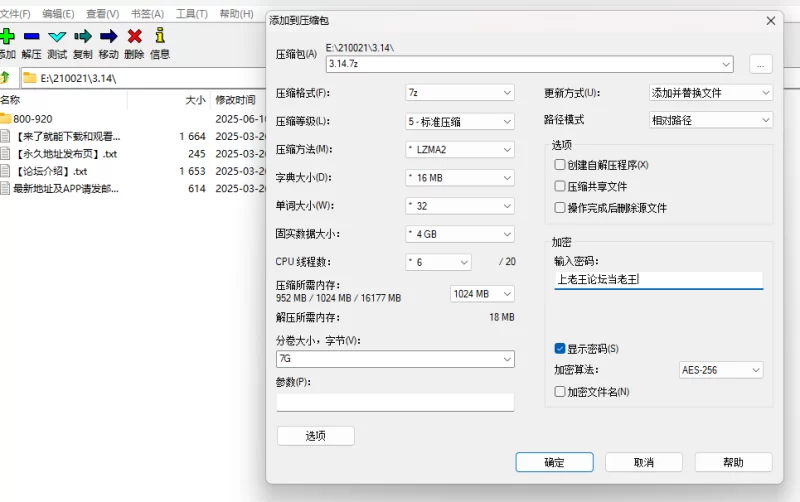
Task: Open the 帮助(H) menu
Action: [236, 14]
